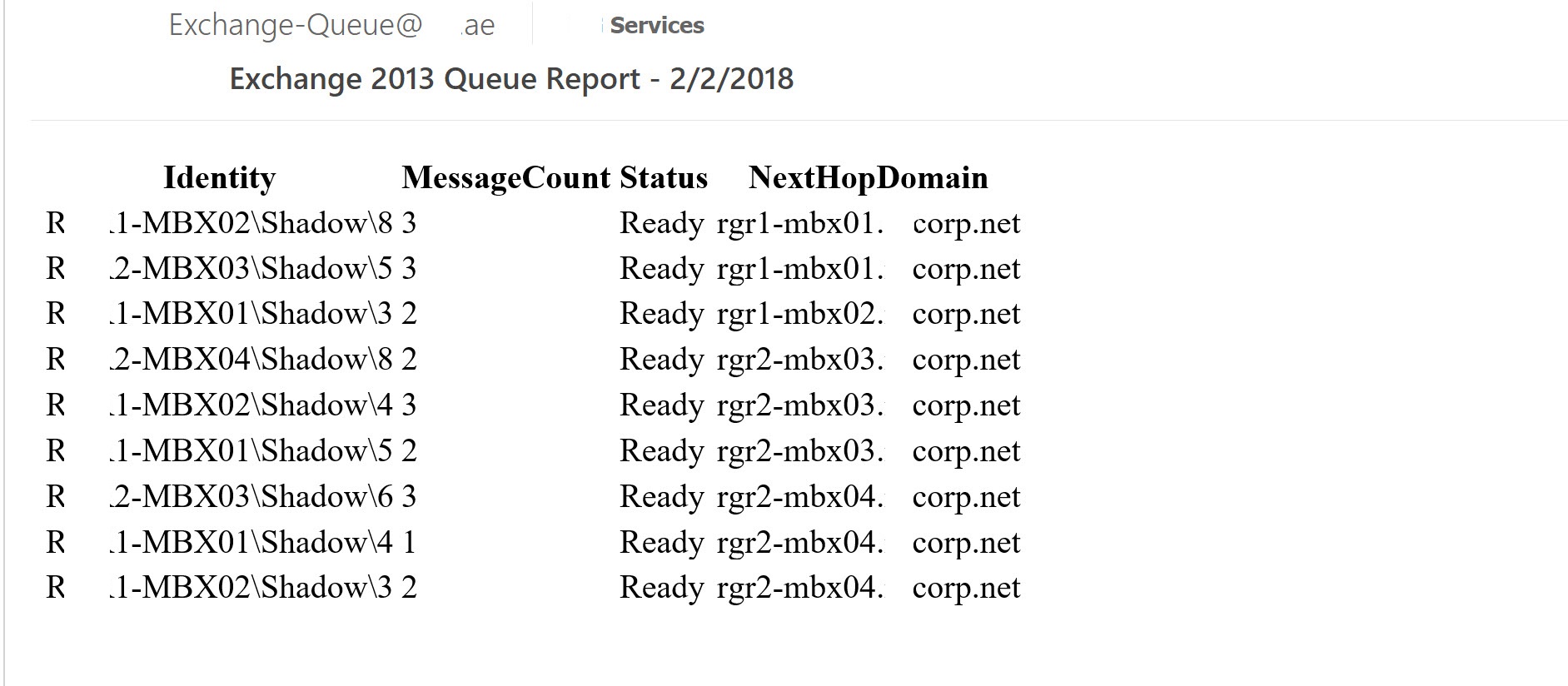Click the first rgr1-mbx01 next hop domain
The height and width of the screenshot is (686, 1568).
click(x=800, y=223)
